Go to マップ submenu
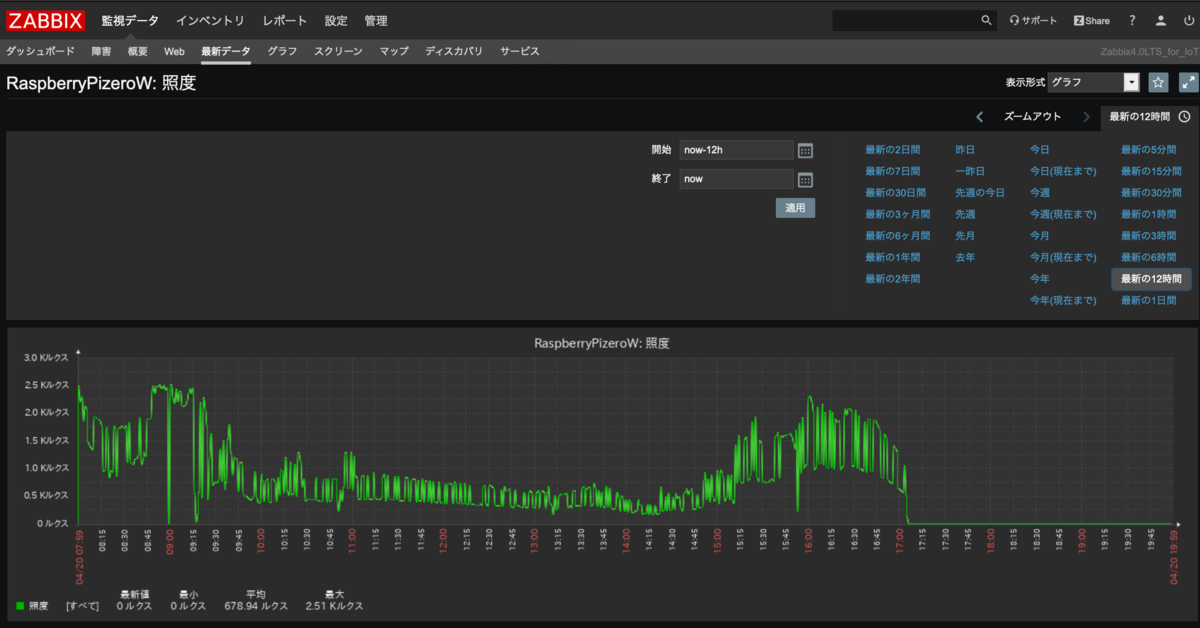 click(394, 51)
